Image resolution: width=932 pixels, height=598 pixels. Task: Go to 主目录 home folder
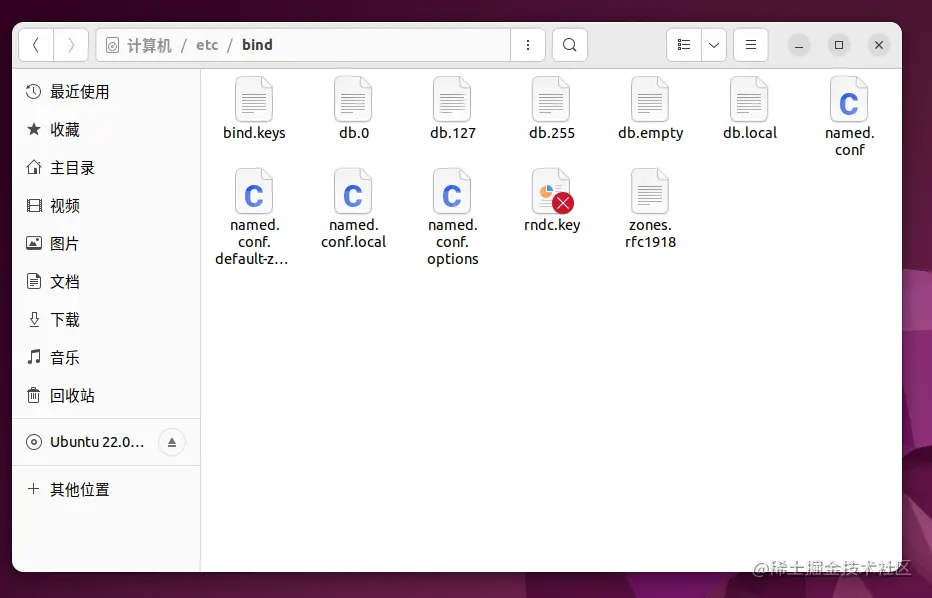106,168
